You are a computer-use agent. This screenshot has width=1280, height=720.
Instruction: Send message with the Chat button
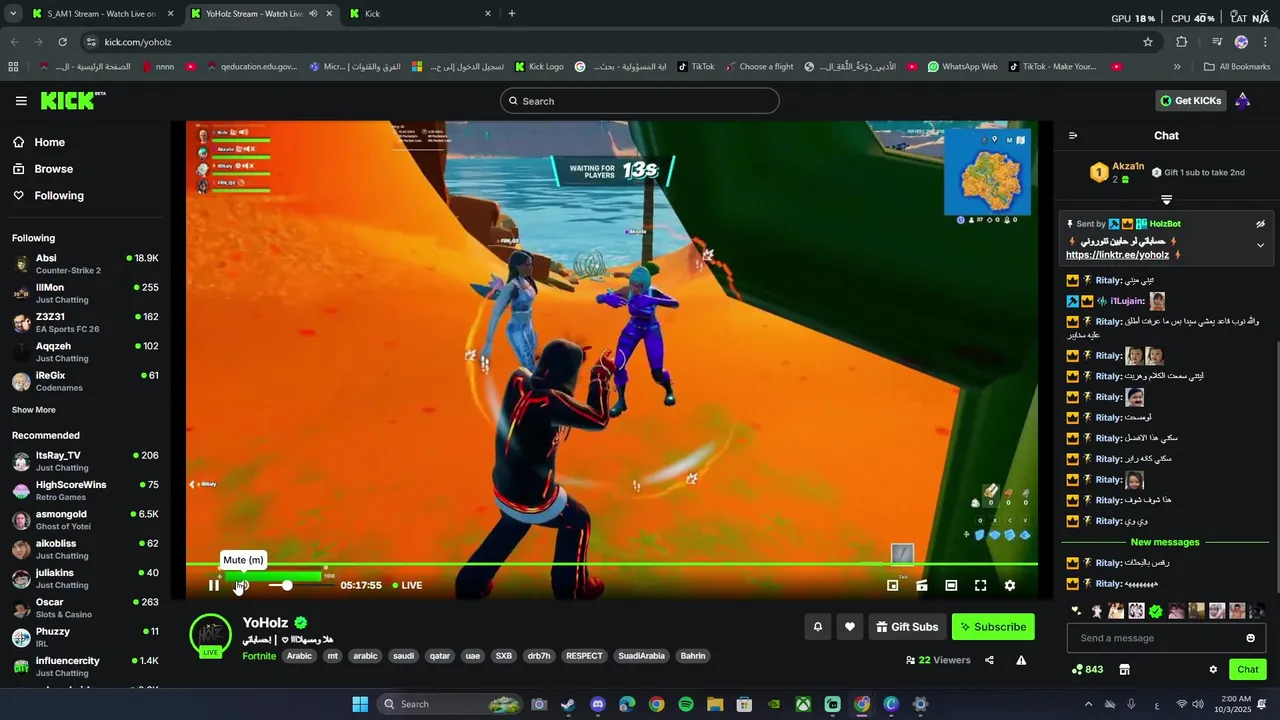(x=1248, y=670)
